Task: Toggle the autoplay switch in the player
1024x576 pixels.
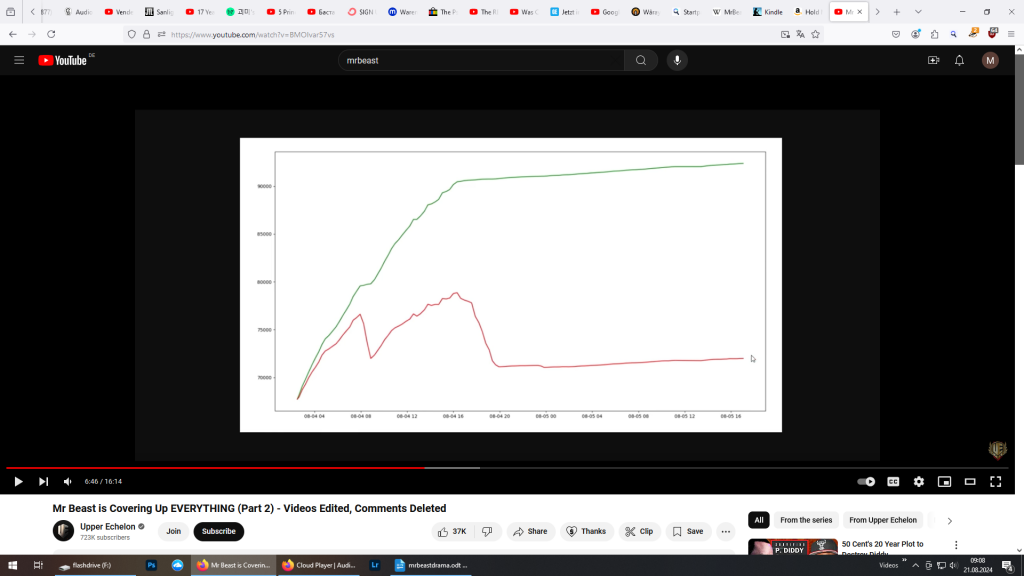Action: 866,482
